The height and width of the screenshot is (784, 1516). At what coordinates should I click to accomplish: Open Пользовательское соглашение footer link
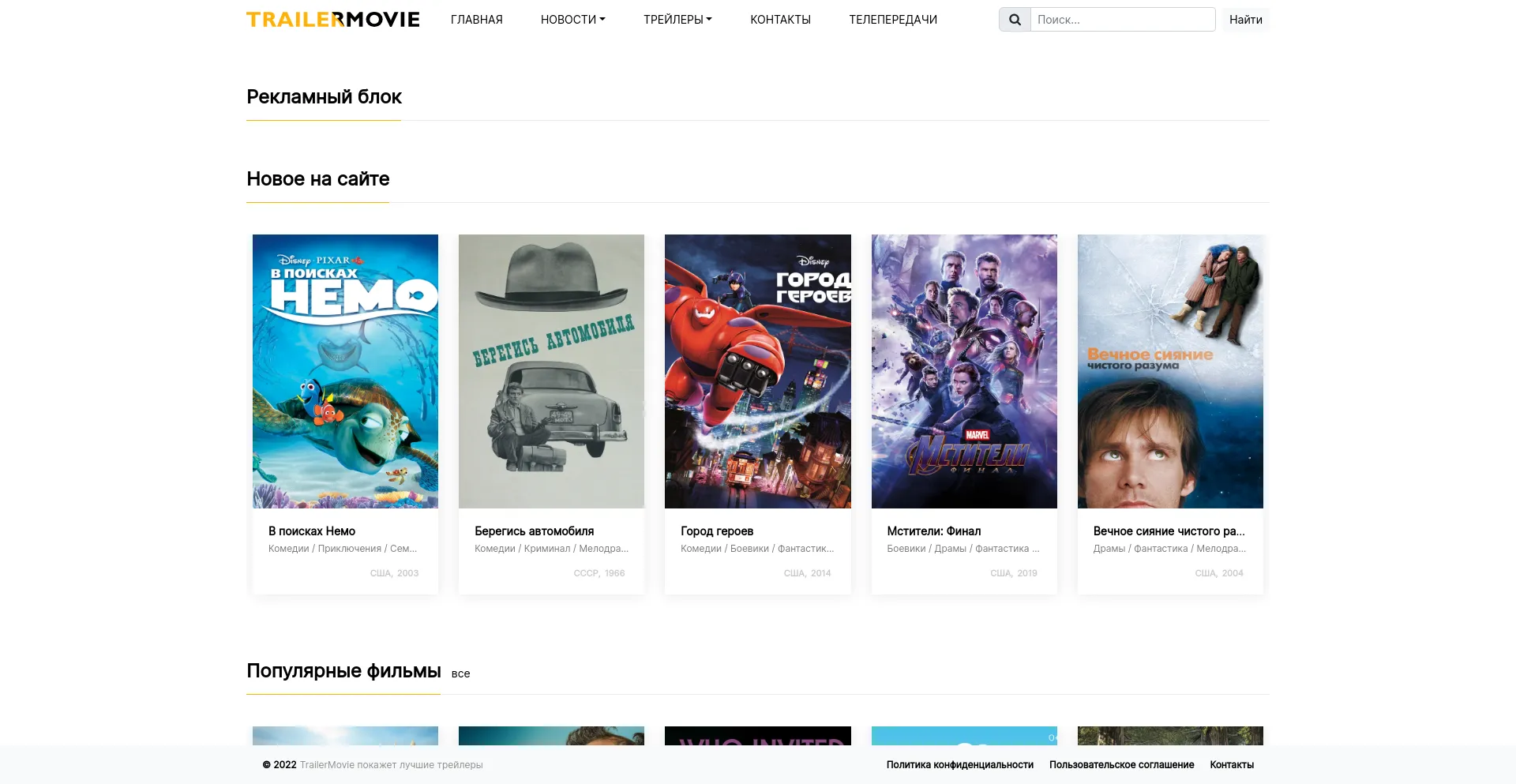click(x=1121, y=765)
